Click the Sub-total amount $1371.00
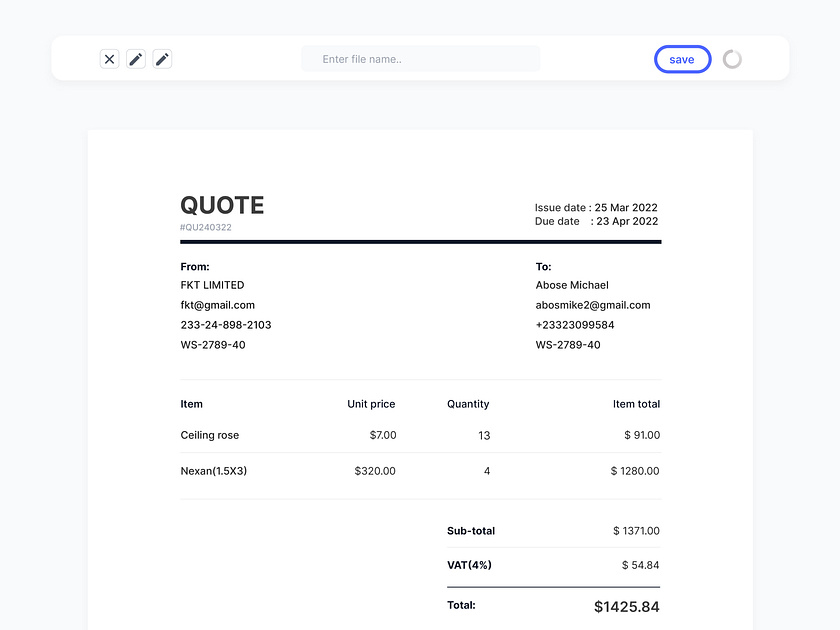This screenshot has width=840, height=630. 636,531
